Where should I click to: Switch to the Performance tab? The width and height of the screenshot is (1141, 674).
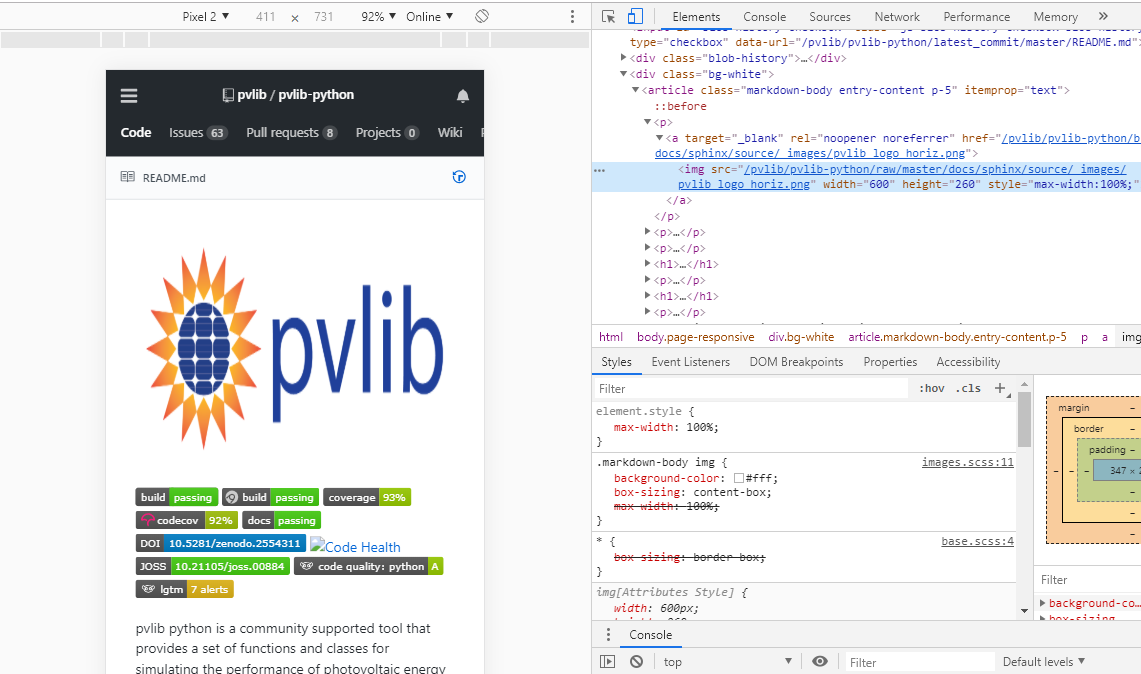click(x=977, y=16)
